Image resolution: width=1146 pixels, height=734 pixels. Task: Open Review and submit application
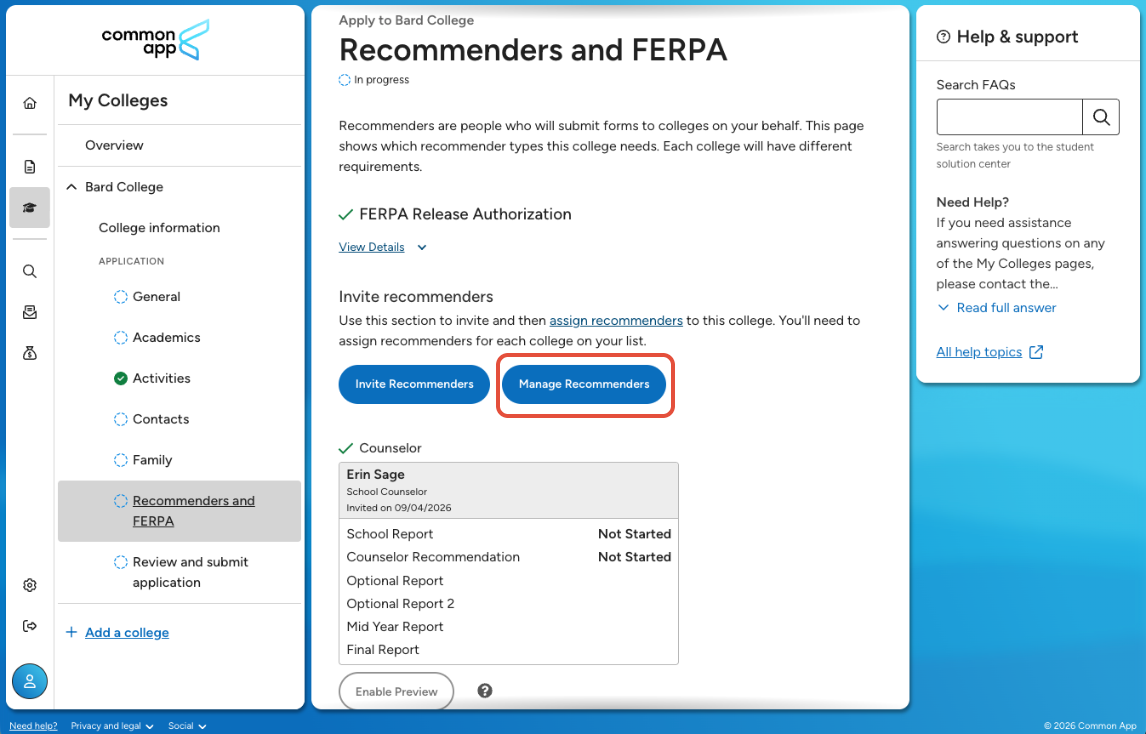tap(190, 572)
